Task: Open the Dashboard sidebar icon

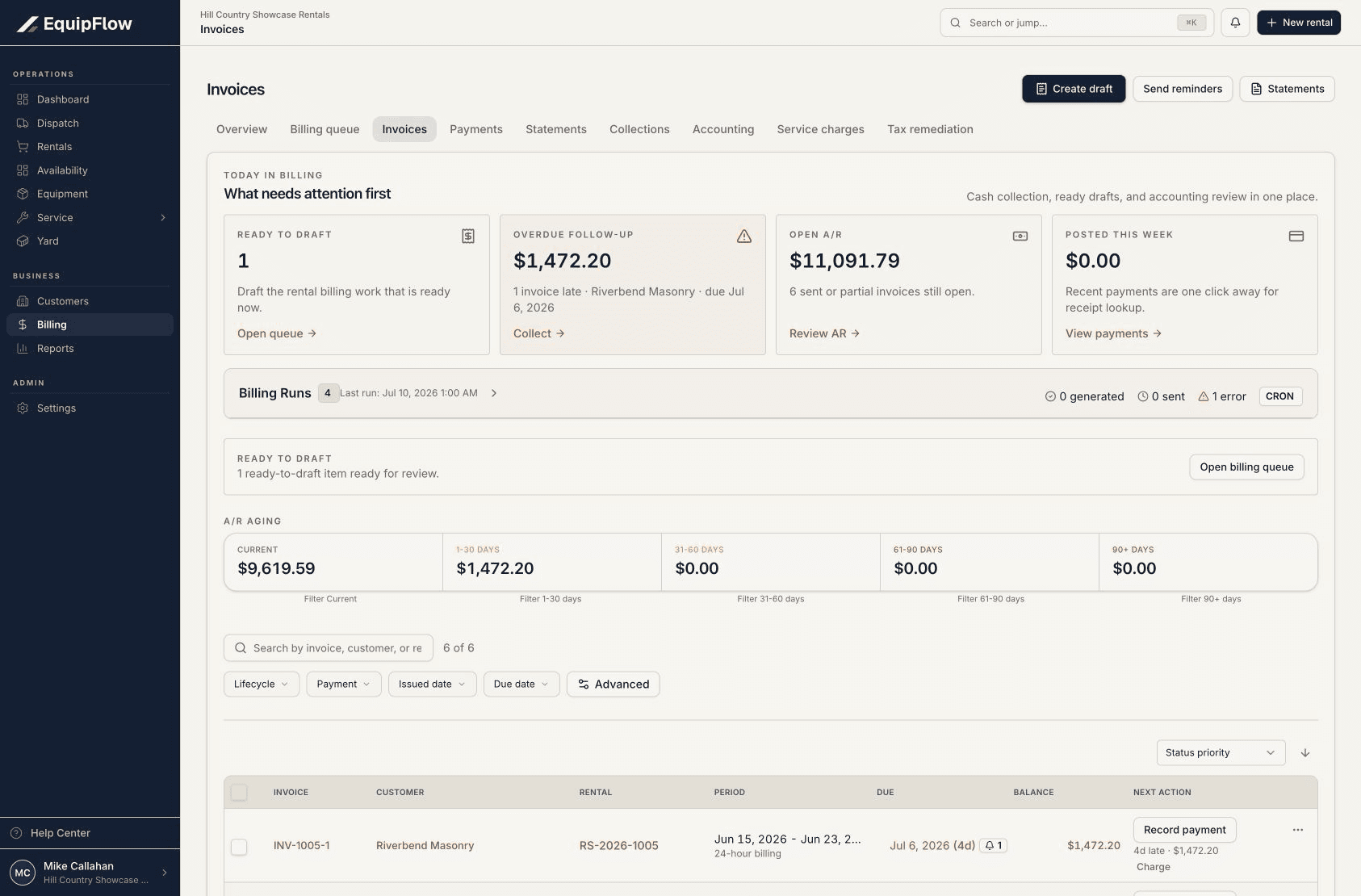Action: coord(23,99)
